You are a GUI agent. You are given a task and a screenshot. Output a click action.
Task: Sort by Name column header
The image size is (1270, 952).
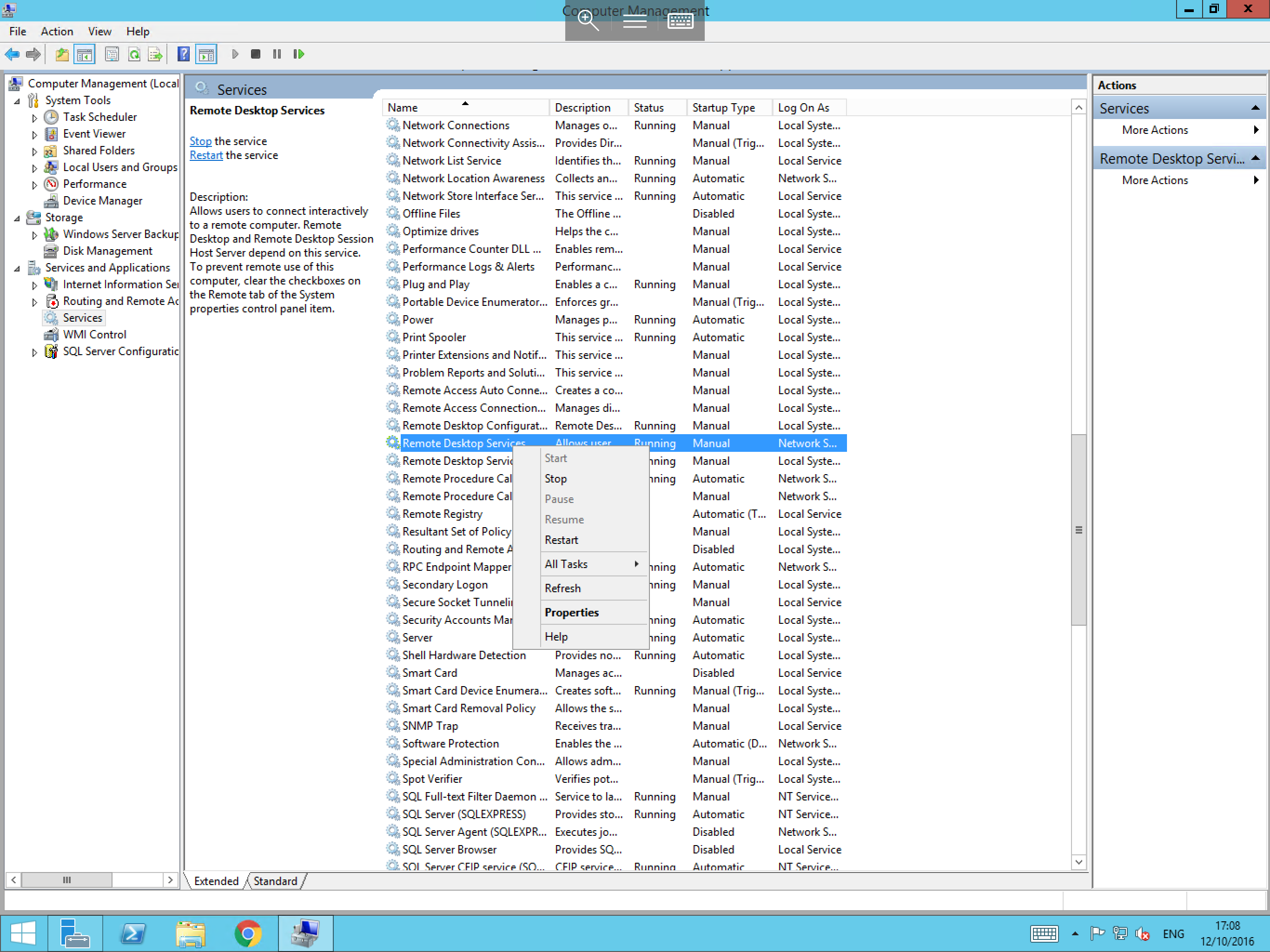pyautogui.click(x=466, y=107)
